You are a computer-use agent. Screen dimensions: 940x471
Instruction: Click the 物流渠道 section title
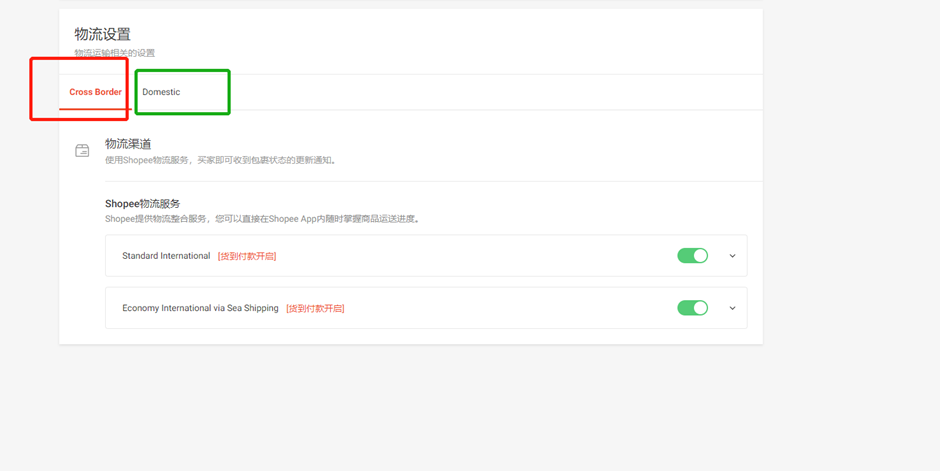coord(128,144)
